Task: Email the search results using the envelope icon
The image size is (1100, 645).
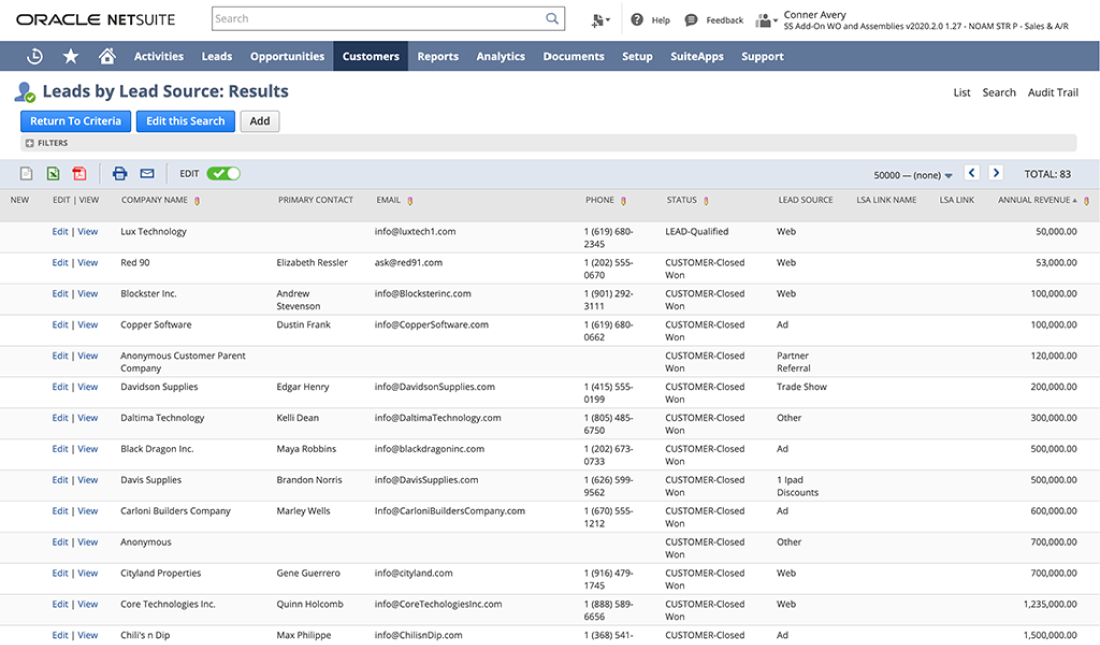Action: 146,173
